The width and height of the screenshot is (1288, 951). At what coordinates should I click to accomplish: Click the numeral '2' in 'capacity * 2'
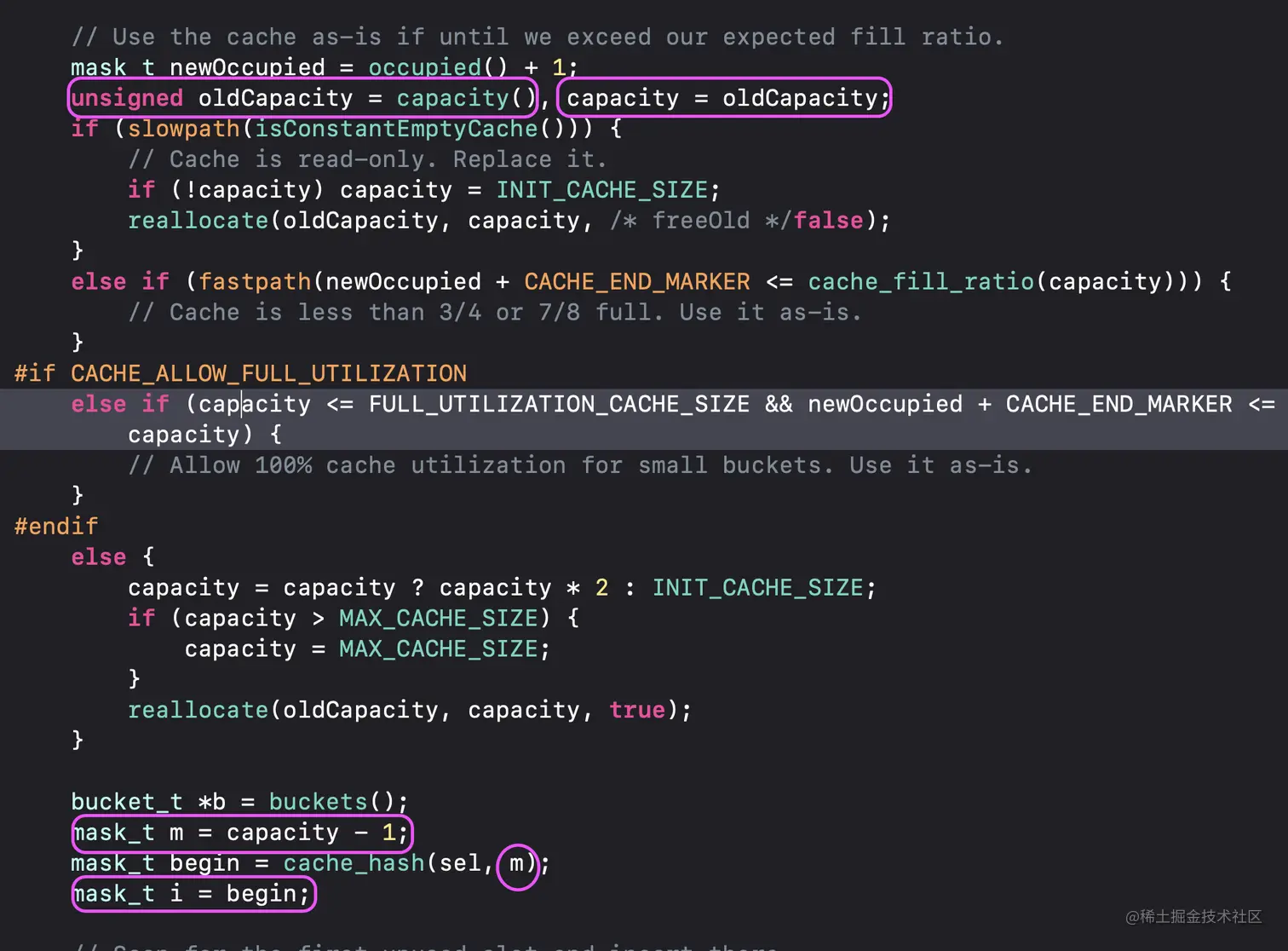tap(602, 588)
